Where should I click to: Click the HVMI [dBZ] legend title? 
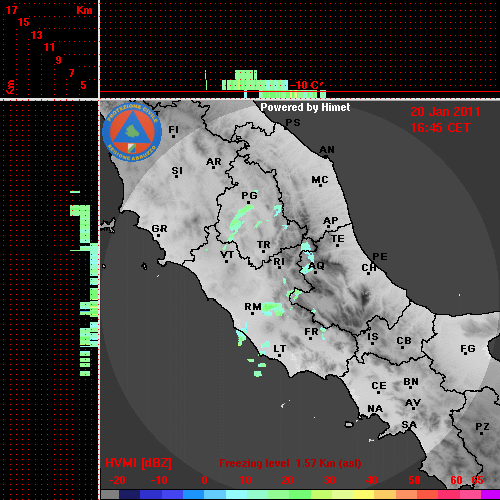[x=138, y=463]
